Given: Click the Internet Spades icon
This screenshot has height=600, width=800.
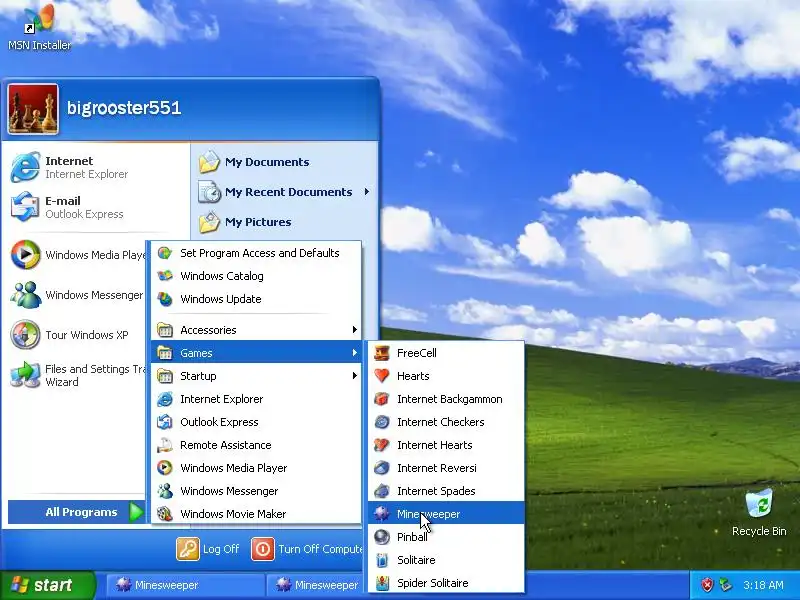Looking at the screenshot, I should [x=382, y=491].
